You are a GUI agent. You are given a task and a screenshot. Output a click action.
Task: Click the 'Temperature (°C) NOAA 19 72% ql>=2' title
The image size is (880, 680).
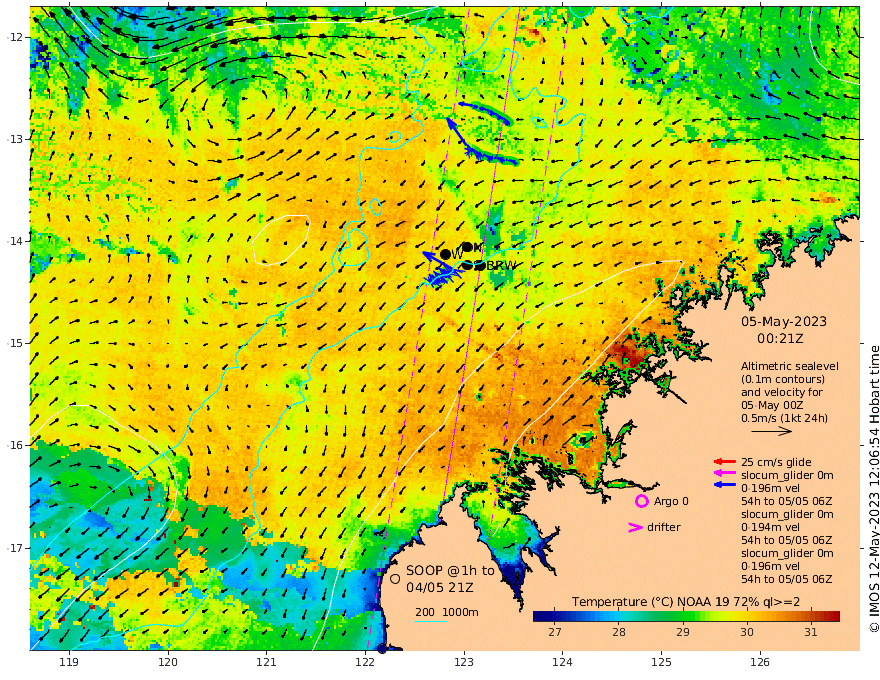pos(686,601)
